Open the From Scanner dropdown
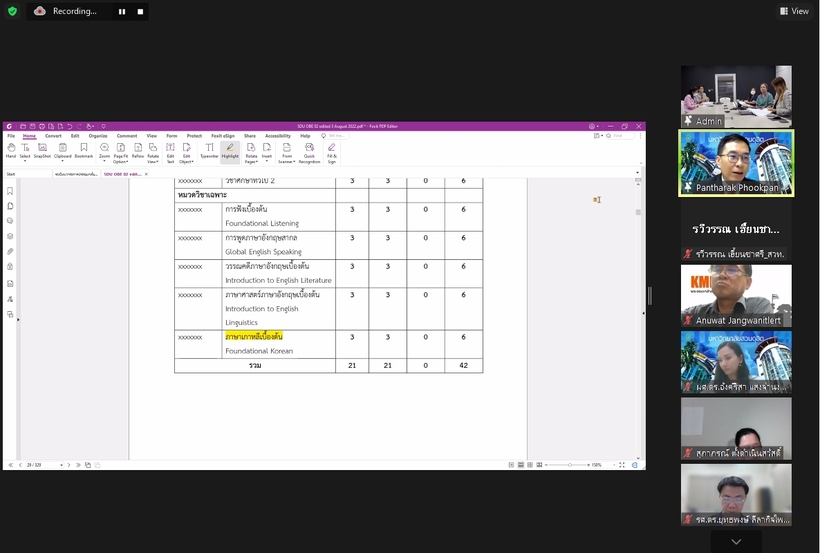820x553 pixels. [x=287, y=153]
